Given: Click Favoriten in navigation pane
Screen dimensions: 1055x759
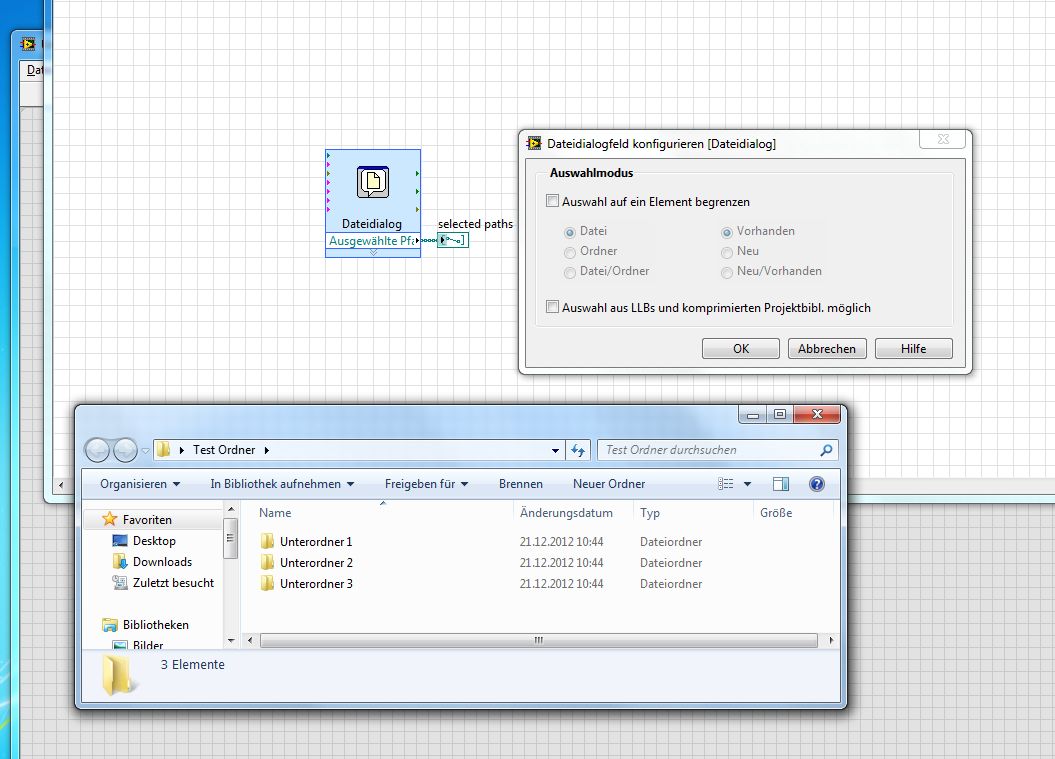Looking at the screenshot, I should pyautogui.click(x=147, y=519).
